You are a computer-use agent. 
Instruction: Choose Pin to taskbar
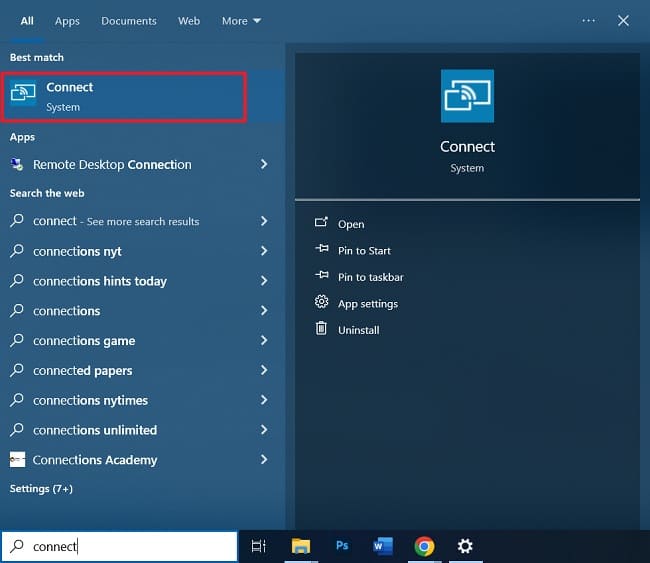[371, 277]
